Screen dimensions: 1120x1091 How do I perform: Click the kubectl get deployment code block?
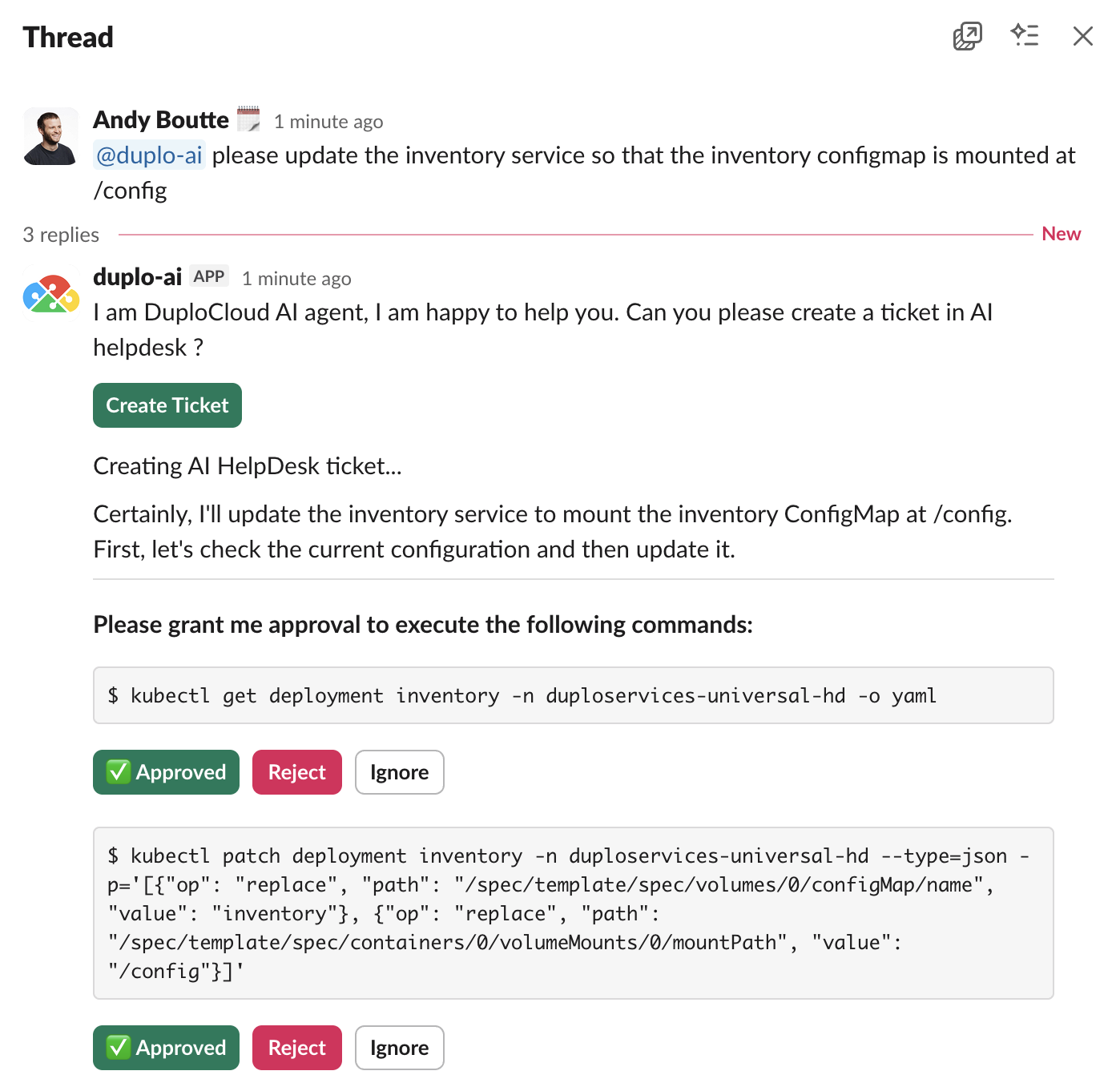pyautogui.click(x=573, y=695)
